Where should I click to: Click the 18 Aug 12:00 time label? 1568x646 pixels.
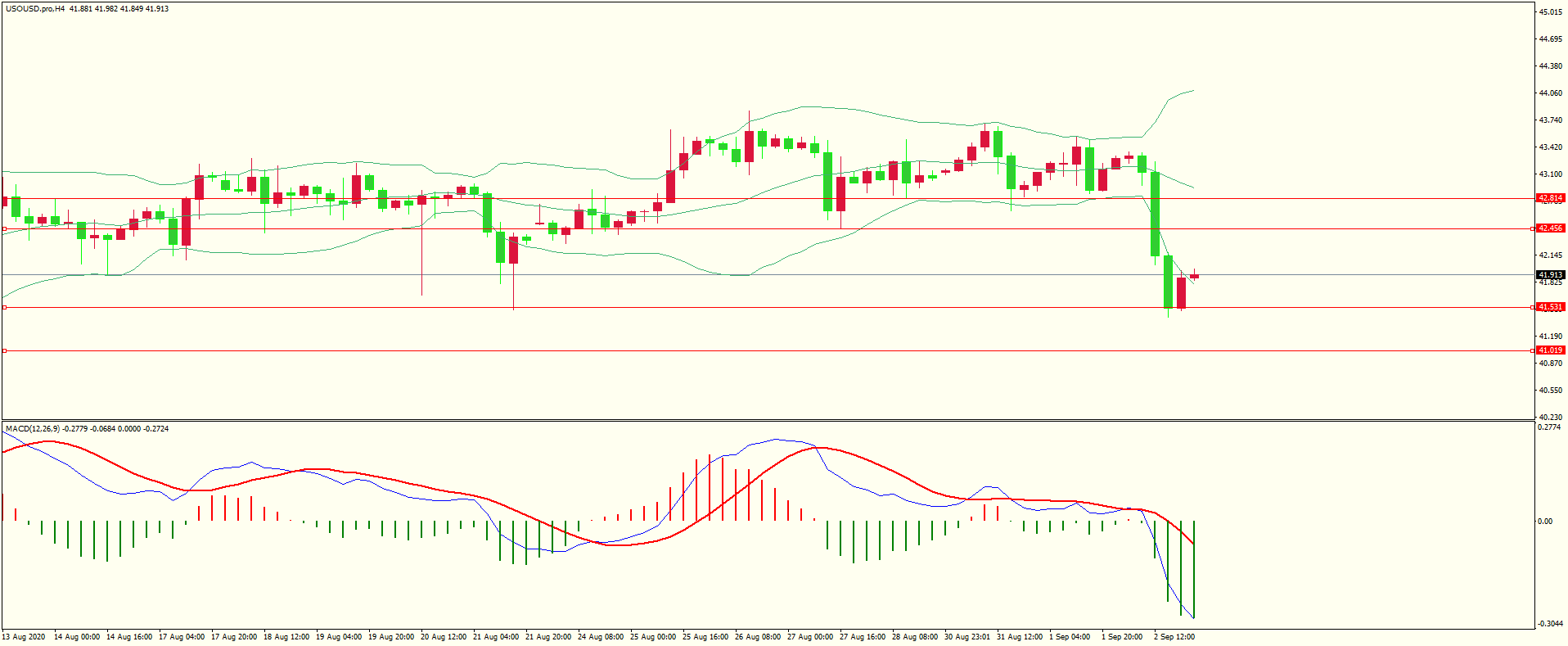click(286, 637)
